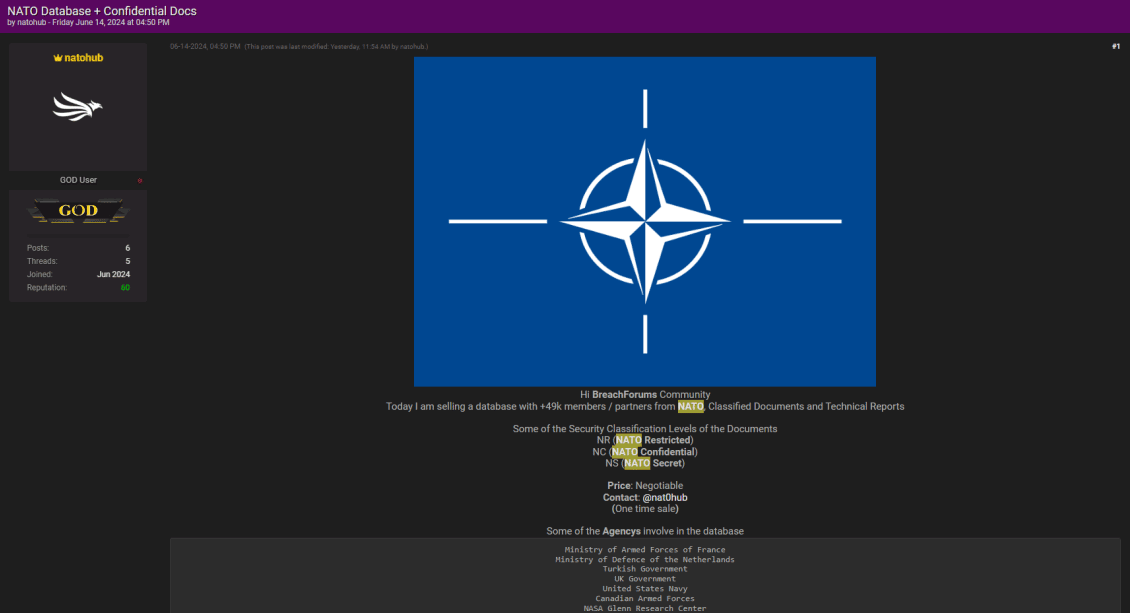Click the @nat0hub contact handle
Image resolution: width=1130 pixels, height=613 pixels.
click(664, 498)
